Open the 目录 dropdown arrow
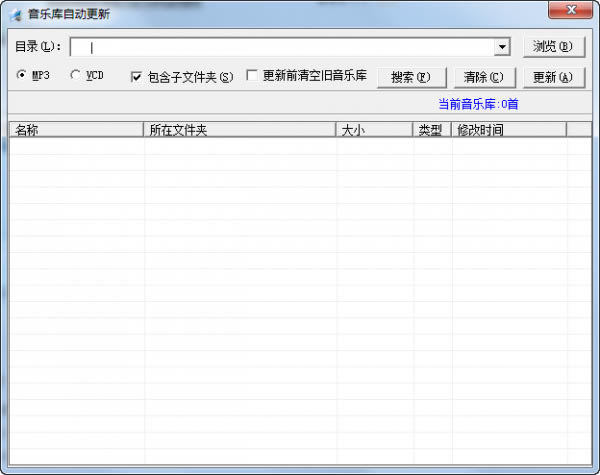600x475 pixels. 502,47
